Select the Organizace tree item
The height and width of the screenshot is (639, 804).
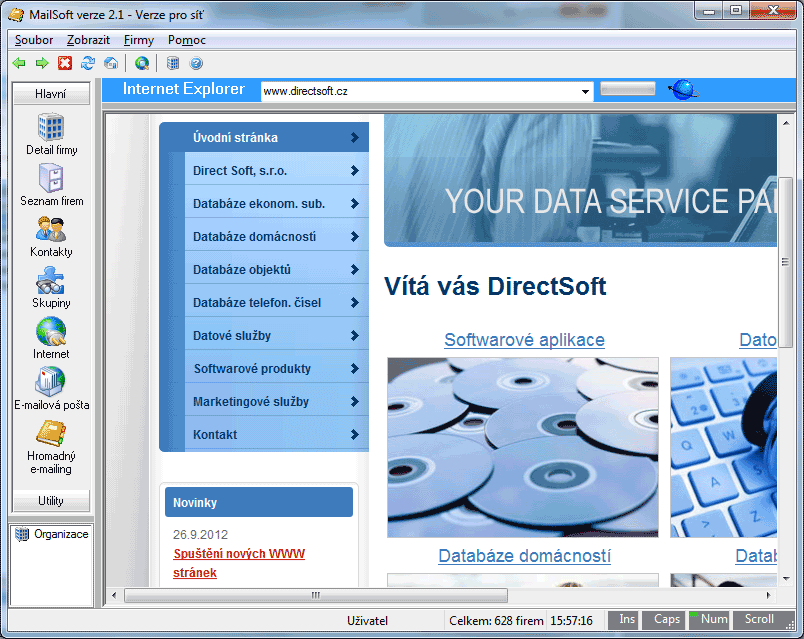coord(52,534)
